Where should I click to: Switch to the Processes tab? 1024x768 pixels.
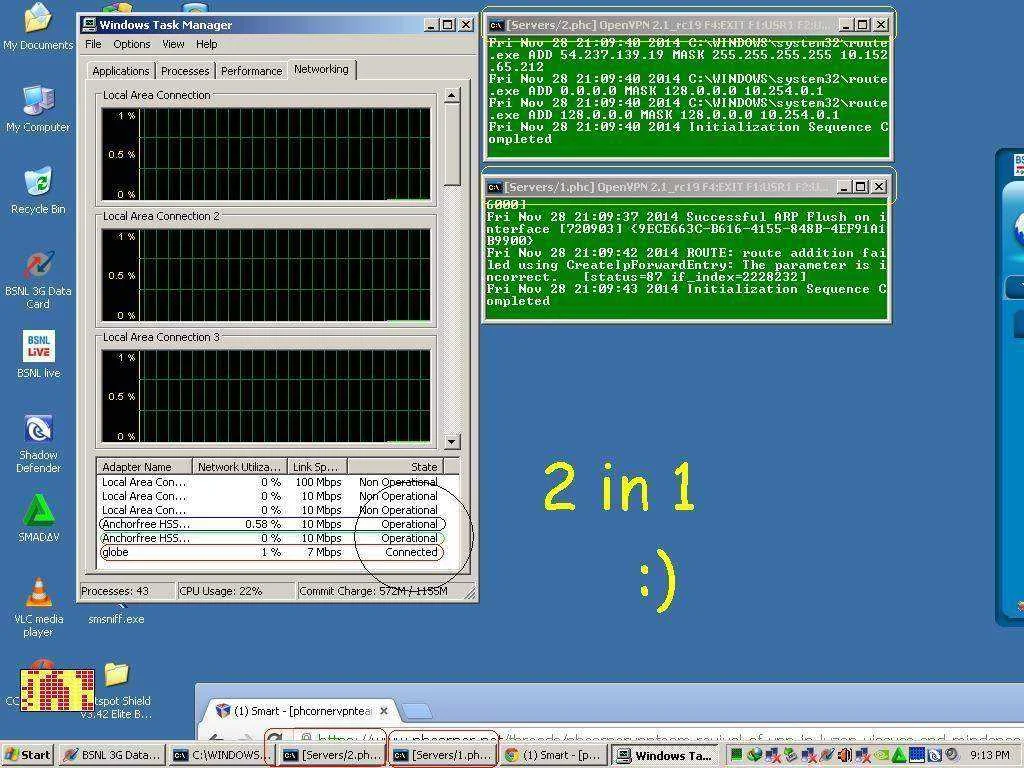pos(185,71)
